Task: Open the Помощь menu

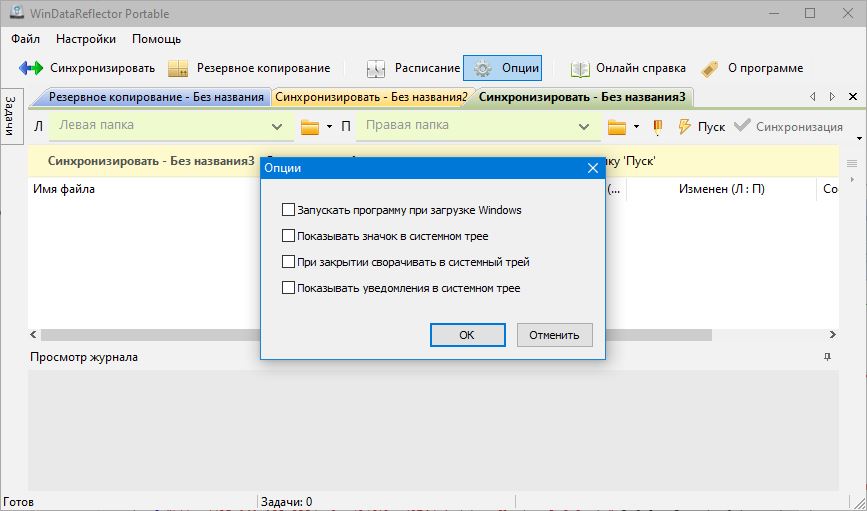Action: click(x=156, y=39)
